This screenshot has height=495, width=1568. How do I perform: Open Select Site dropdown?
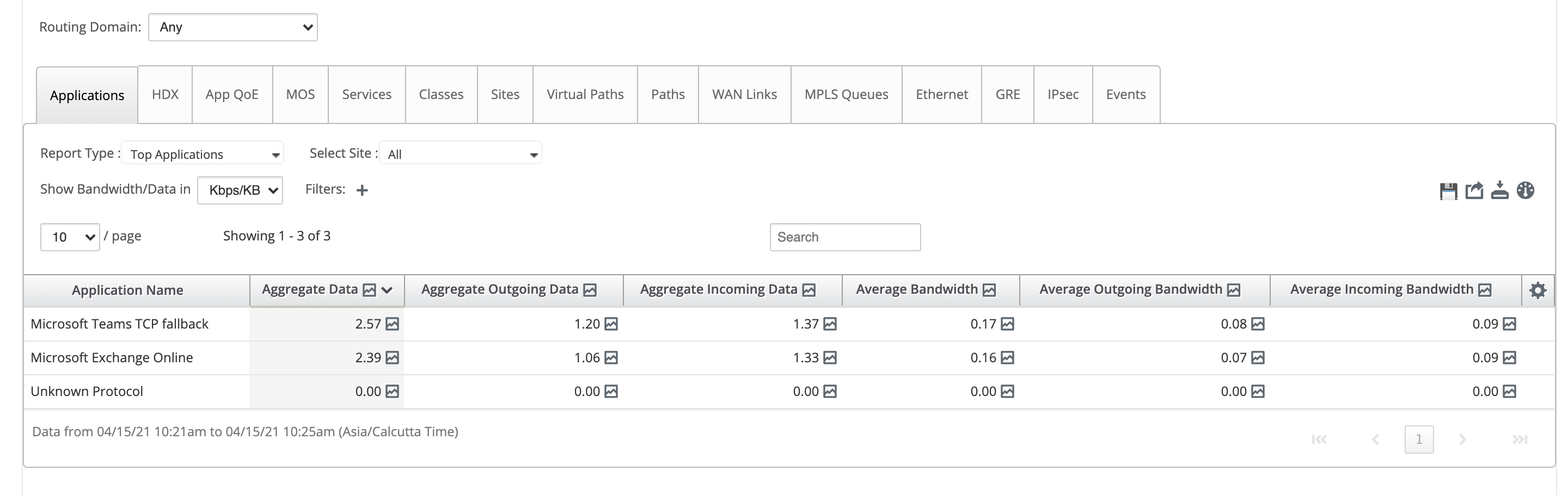(x=461, y=154)
